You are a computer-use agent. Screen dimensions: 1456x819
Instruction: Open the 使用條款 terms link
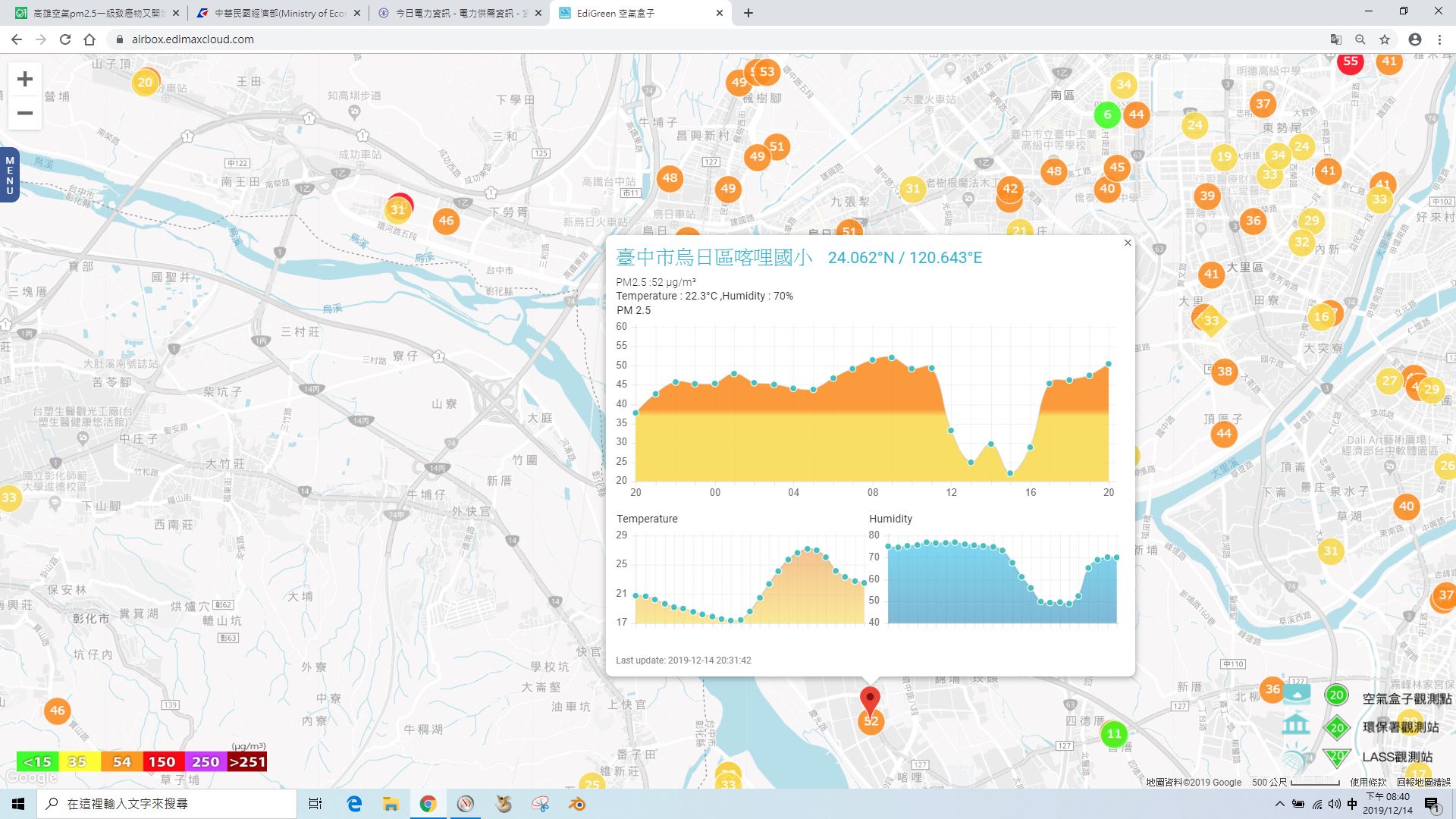[1367, 782]
